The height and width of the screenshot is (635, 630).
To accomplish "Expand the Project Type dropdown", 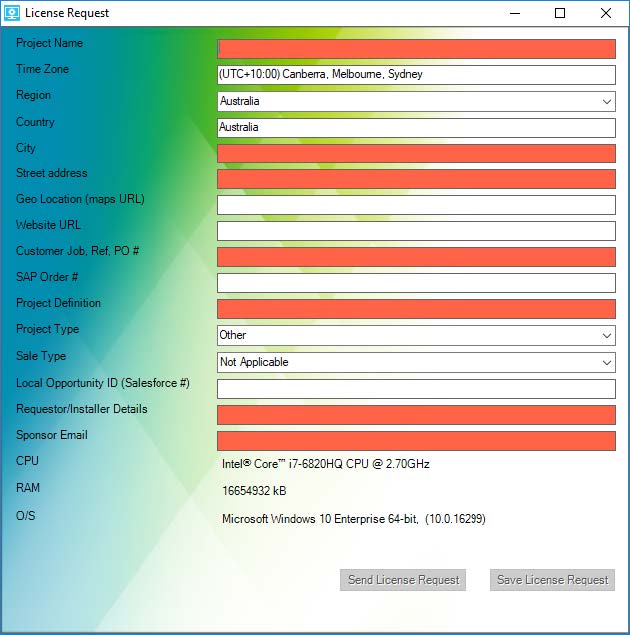I will click(x=416, y=335).
